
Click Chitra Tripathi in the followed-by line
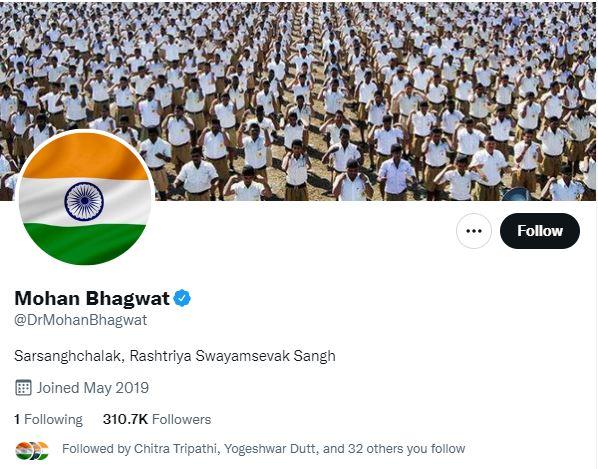tap(175, 449)
